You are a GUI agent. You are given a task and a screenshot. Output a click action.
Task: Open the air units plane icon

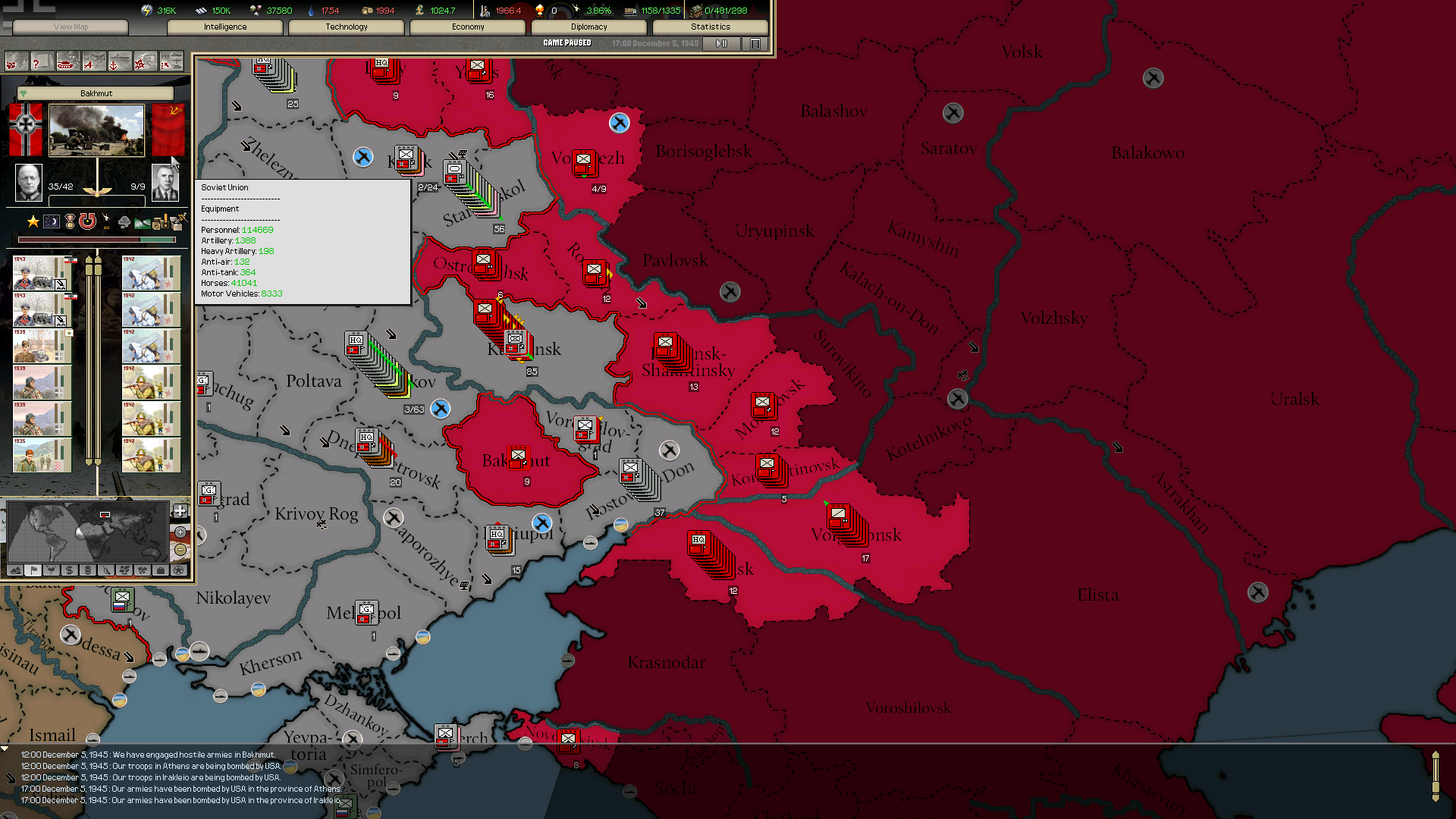click(93, 62)
